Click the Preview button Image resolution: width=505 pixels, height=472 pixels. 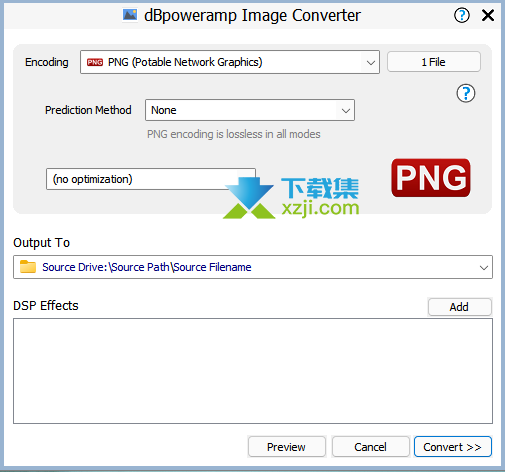[x=287, y=447]
